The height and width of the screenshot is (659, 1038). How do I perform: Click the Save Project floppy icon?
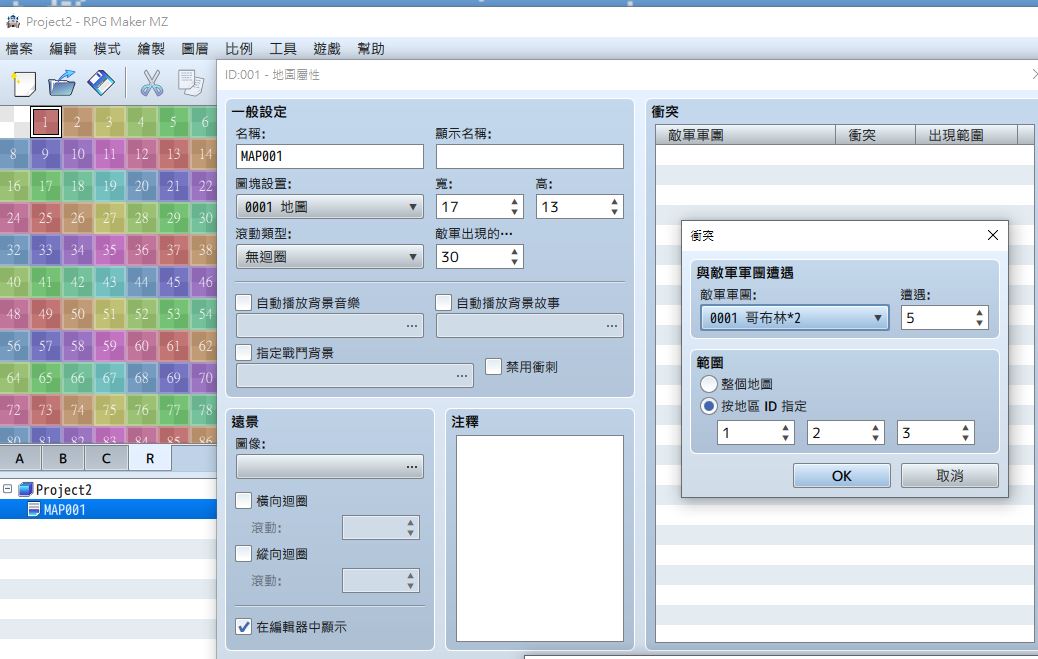pos(101,83)
